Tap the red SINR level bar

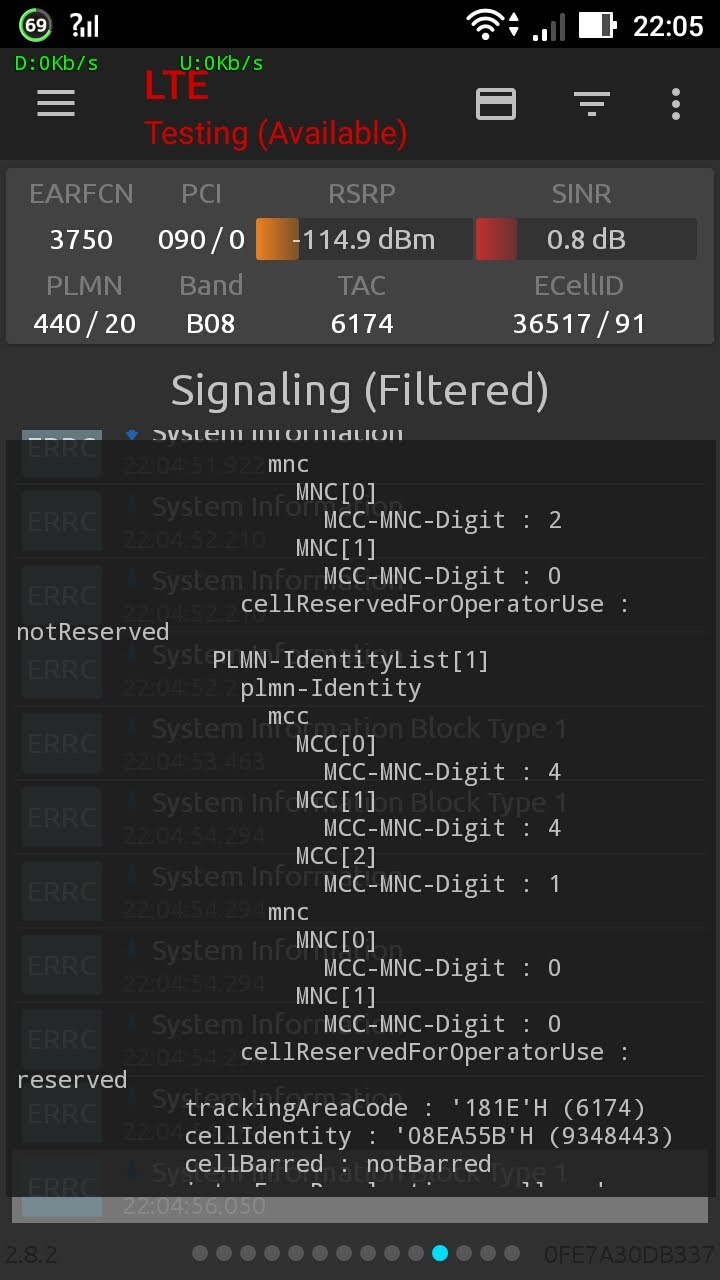pos(496,240)
